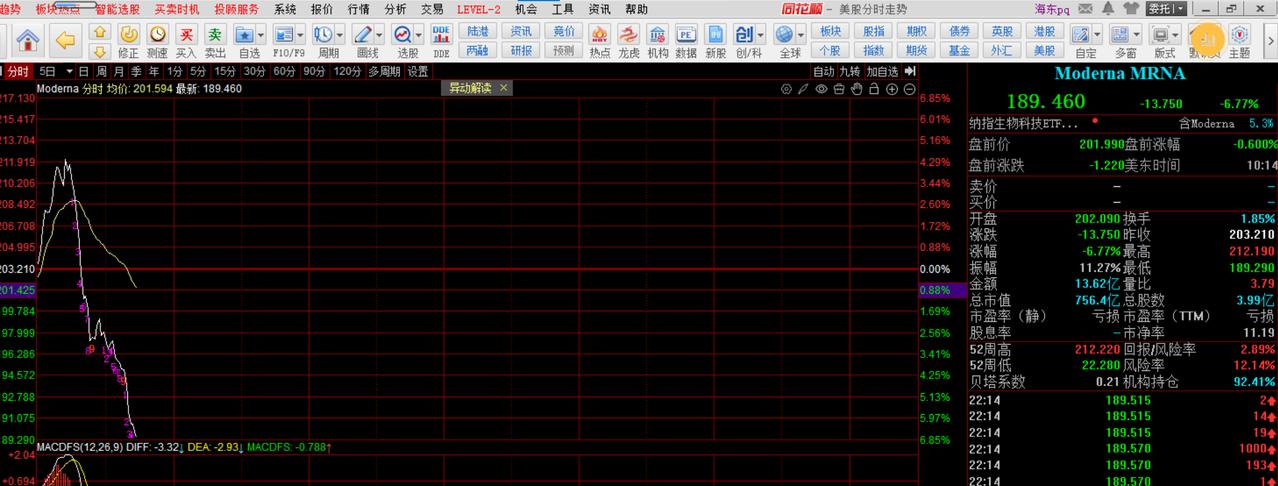The image size is (1278, 486).
Task: Expand the F10/F9 dropdown arrow
Action: pyautogui.click(x=302, y=35)
